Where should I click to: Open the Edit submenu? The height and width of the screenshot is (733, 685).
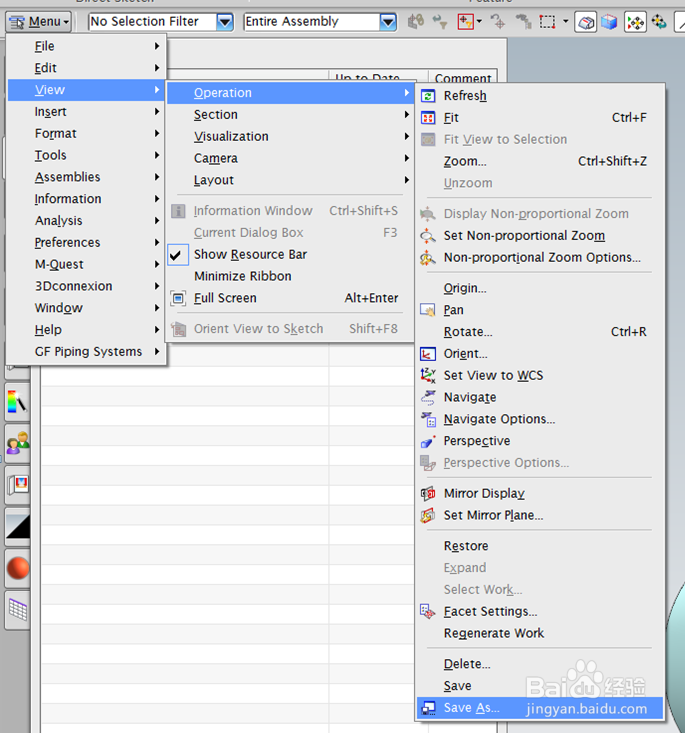pyautogui.click(x=87, y=68)
